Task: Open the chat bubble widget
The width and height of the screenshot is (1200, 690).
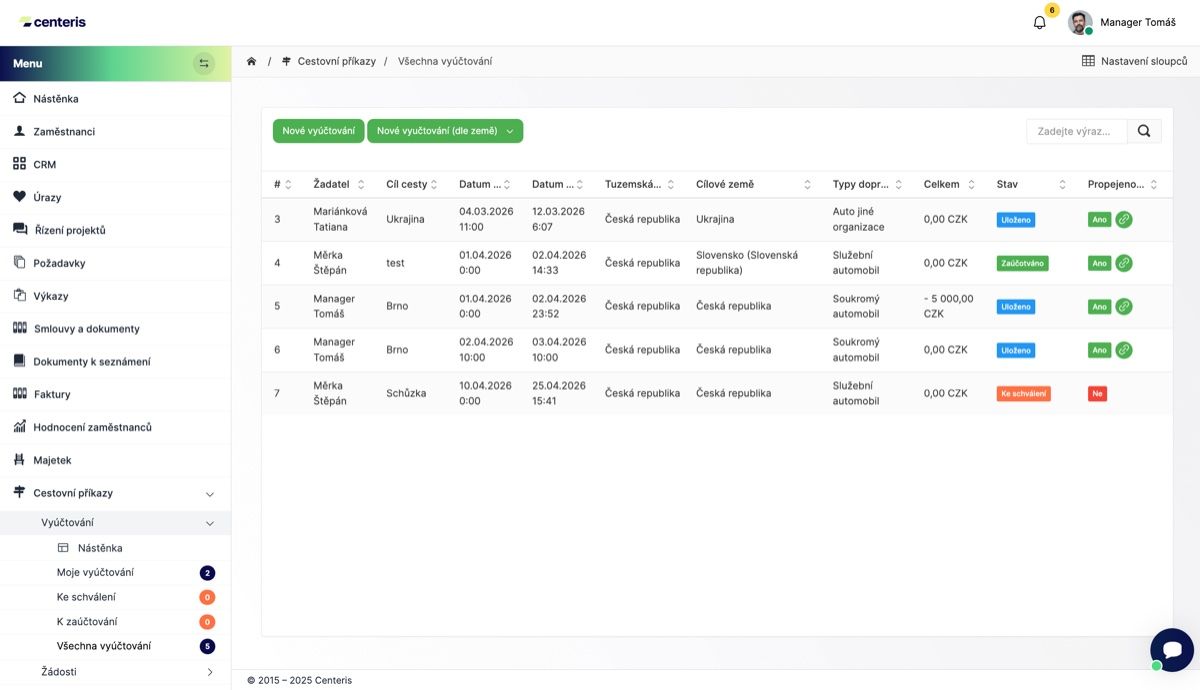Action: click(x=1171, y=649)
